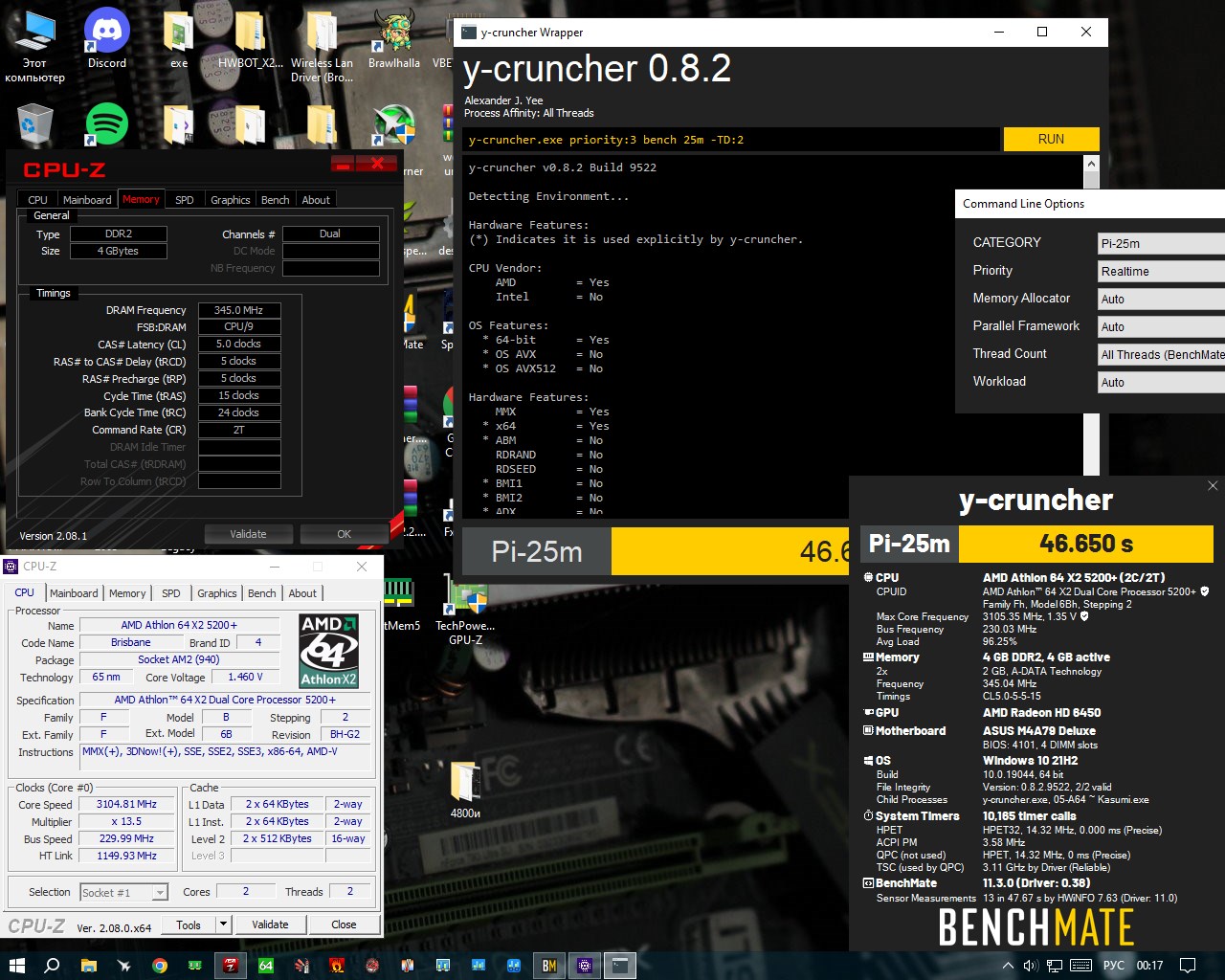Open Mainboard tab in dark CPU-Z window
This screenshot has width=1225, height=980.
(87, 199)
